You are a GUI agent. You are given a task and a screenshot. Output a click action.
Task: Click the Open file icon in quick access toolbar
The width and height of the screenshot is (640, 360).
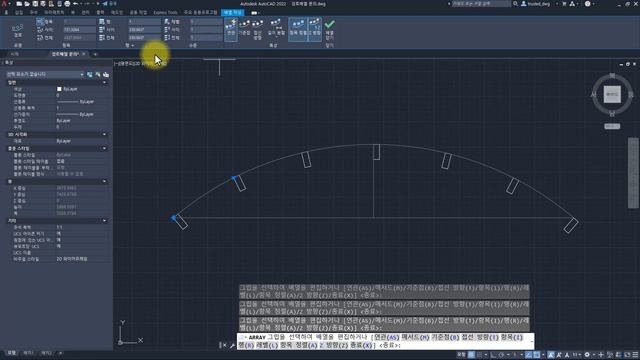click(x=27, y=4)
